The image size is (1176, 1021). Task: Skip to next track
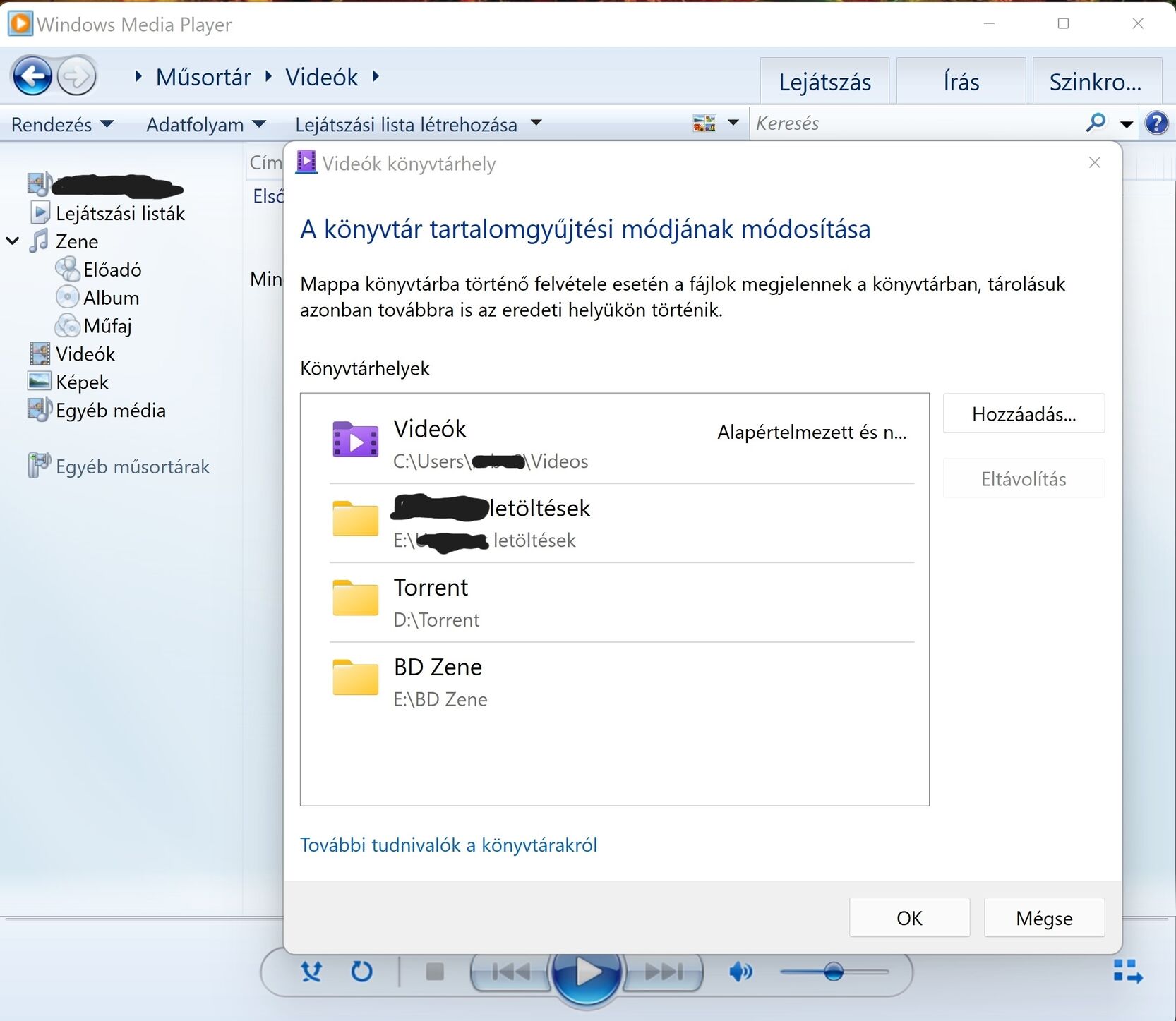coord(664,972)
